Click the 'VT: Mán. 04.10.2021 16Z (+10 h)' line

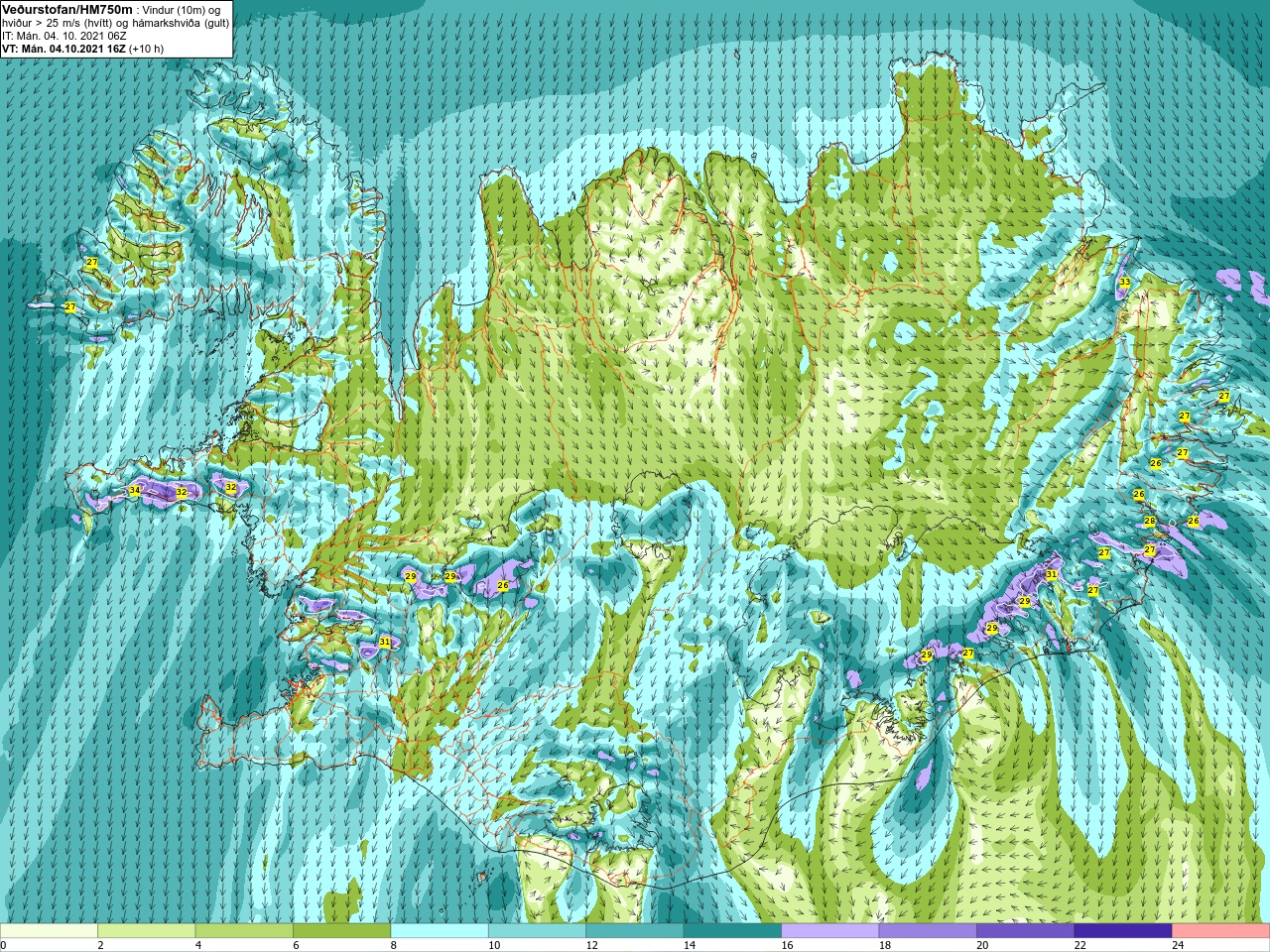click(83, 49)
